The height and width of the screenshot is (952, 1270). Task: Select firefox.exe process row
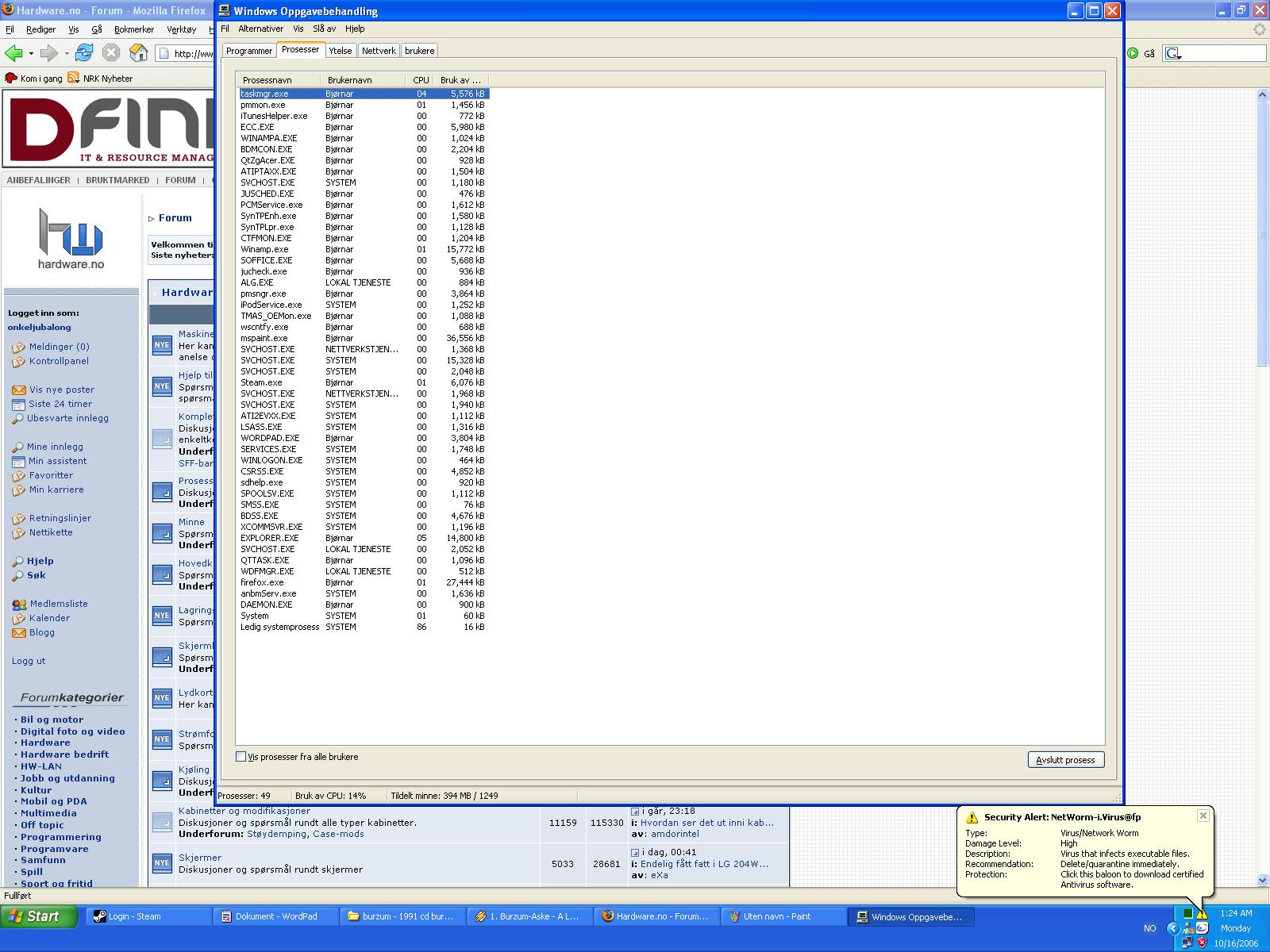[363, 582]
